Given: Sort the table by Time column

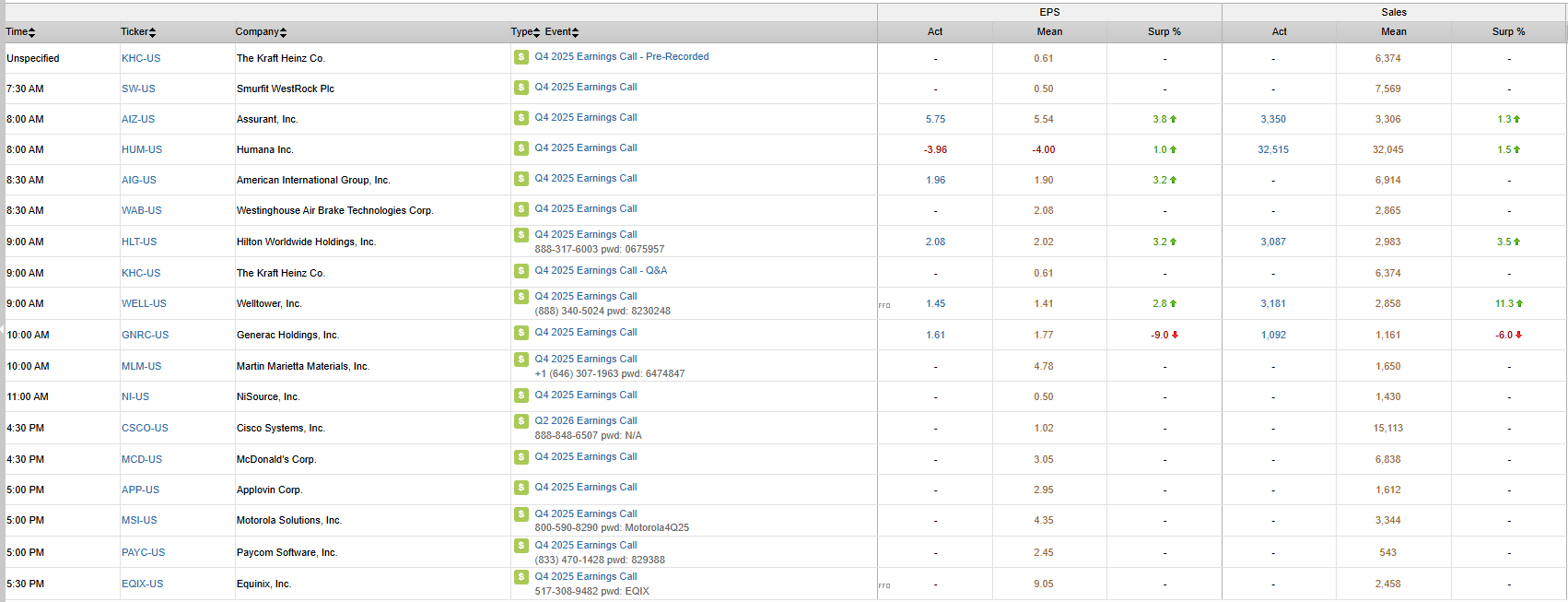Looking at the screenshot, I should pos(20,32).
